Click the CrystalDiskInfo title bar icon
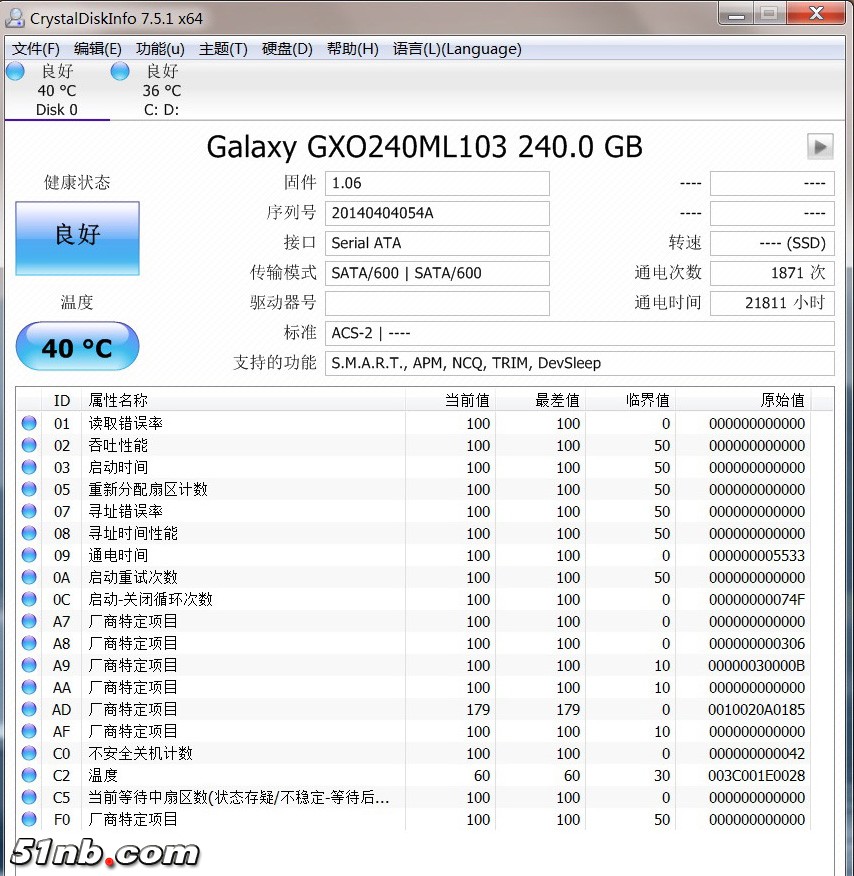Screen dimensions: 854x876 point(15,18)
